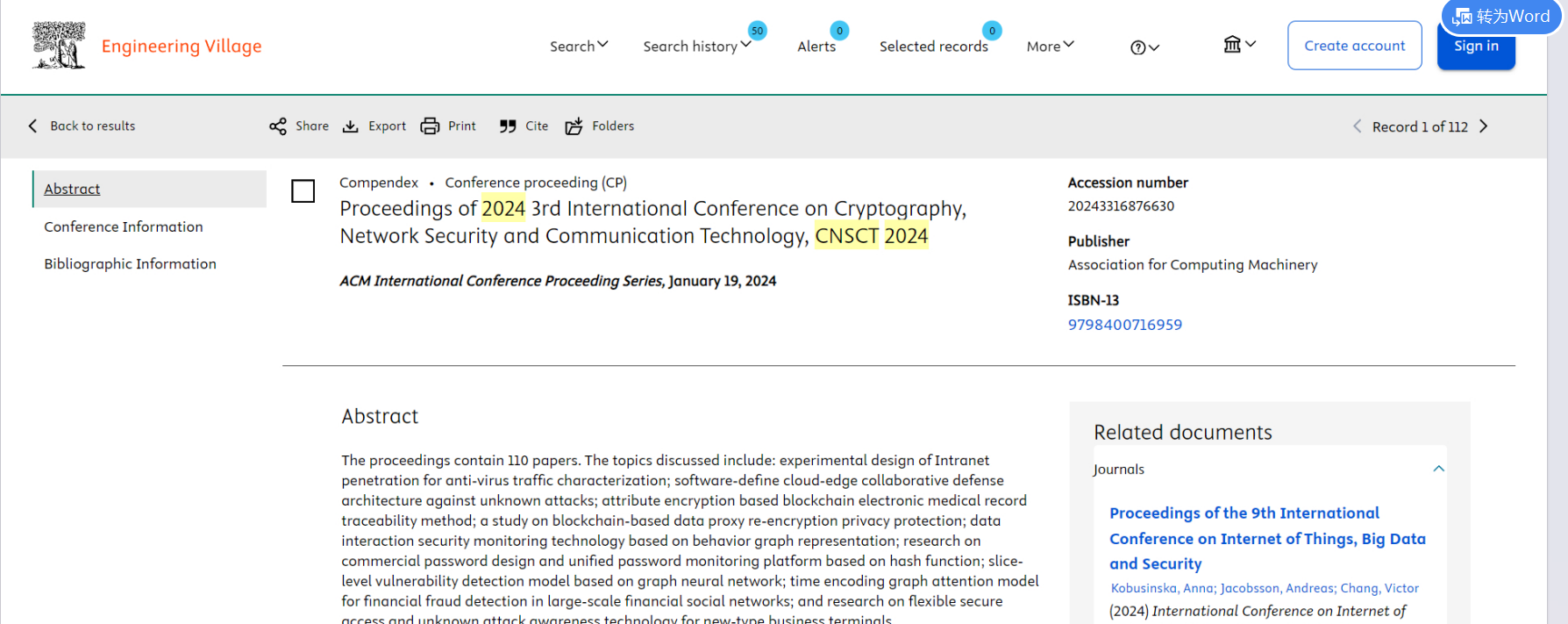Click accession number 20243316876630
The image size is (1568, 624).
1121,206
